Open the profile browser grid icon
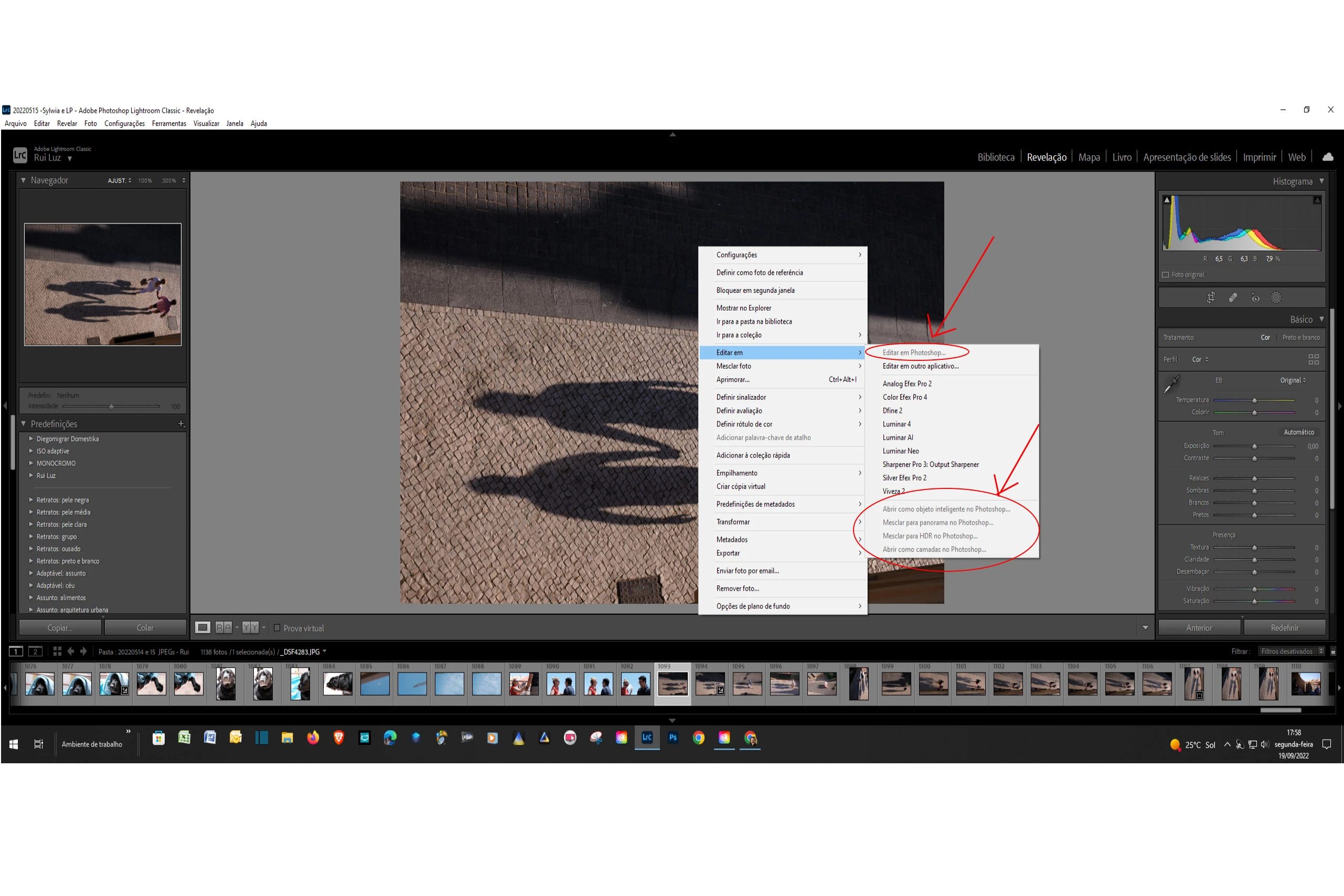The image size is (1344, 896). pos(1314,359)
